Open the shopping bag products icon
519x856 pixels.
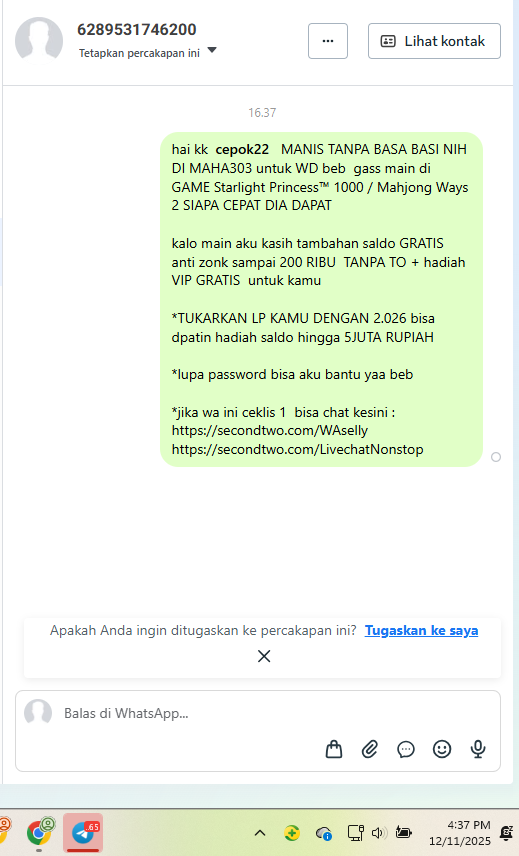[334, 749]
